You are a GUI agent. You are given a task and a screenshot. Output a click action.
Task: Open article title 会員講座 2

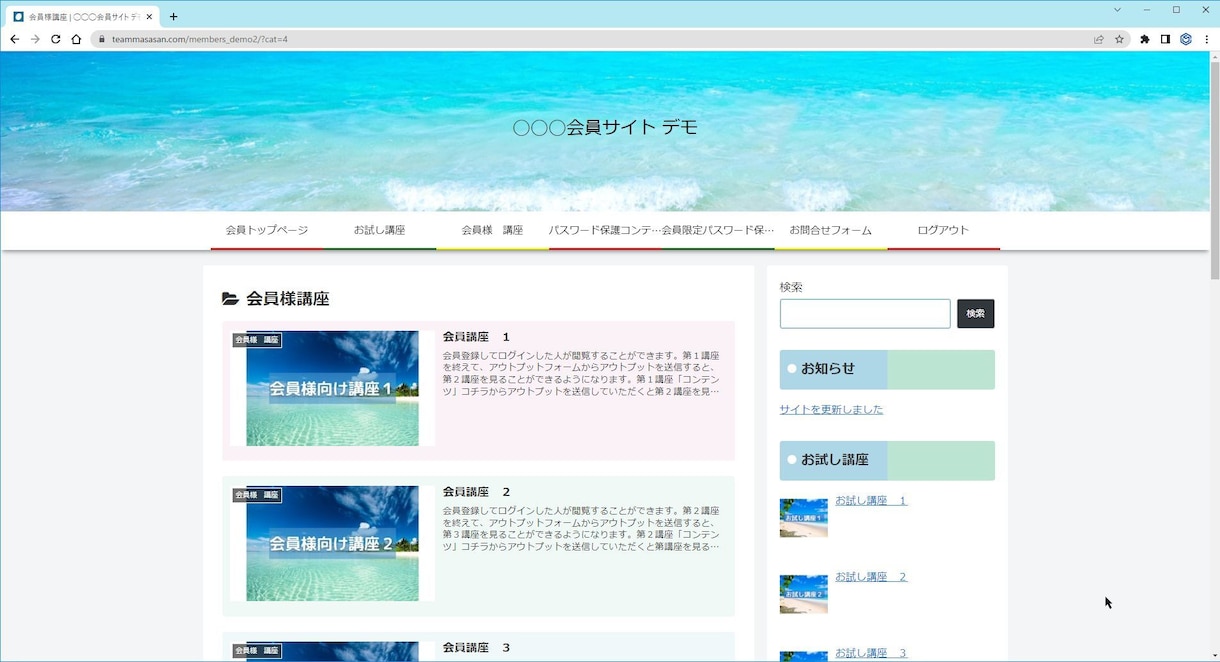(x=476, y=492)
